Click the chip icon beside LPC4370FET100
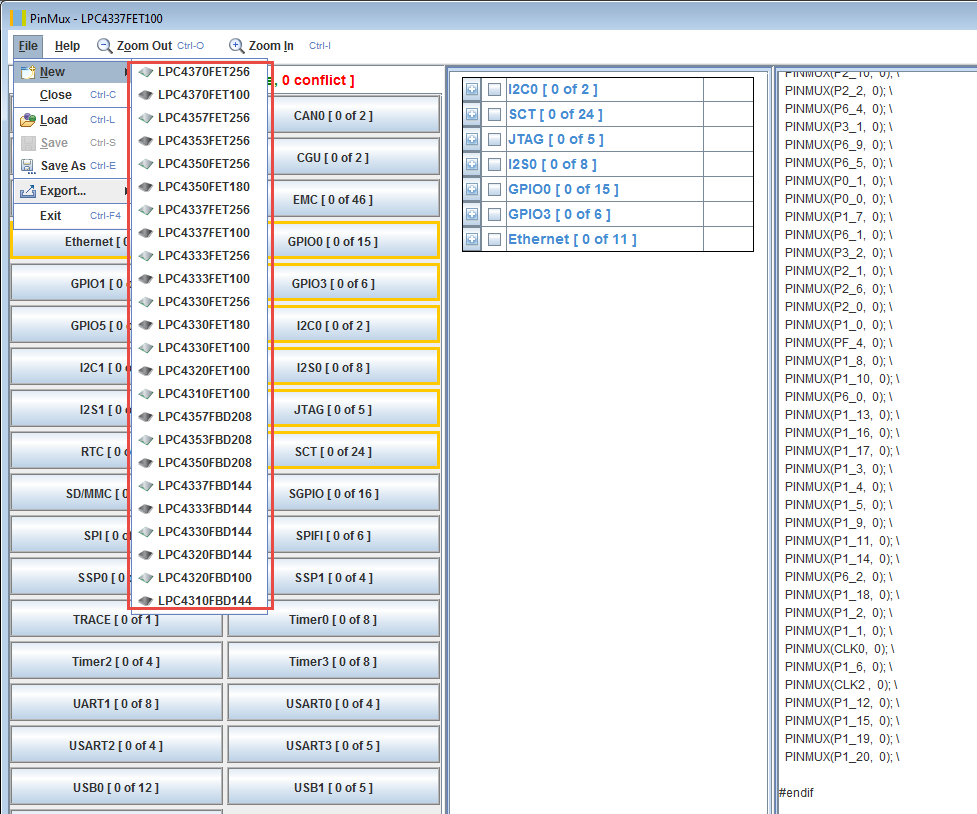The width and height of the screenshot is (977, 814). [146, 95]
